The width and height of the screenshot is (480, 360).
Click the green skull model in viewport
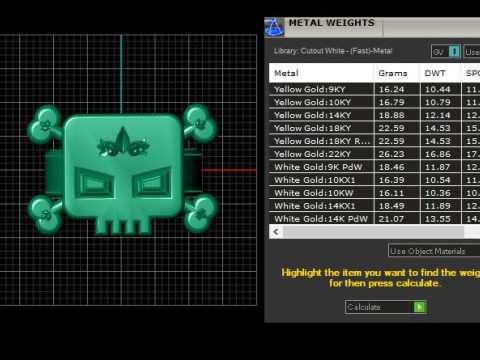(x=123, y=170)
